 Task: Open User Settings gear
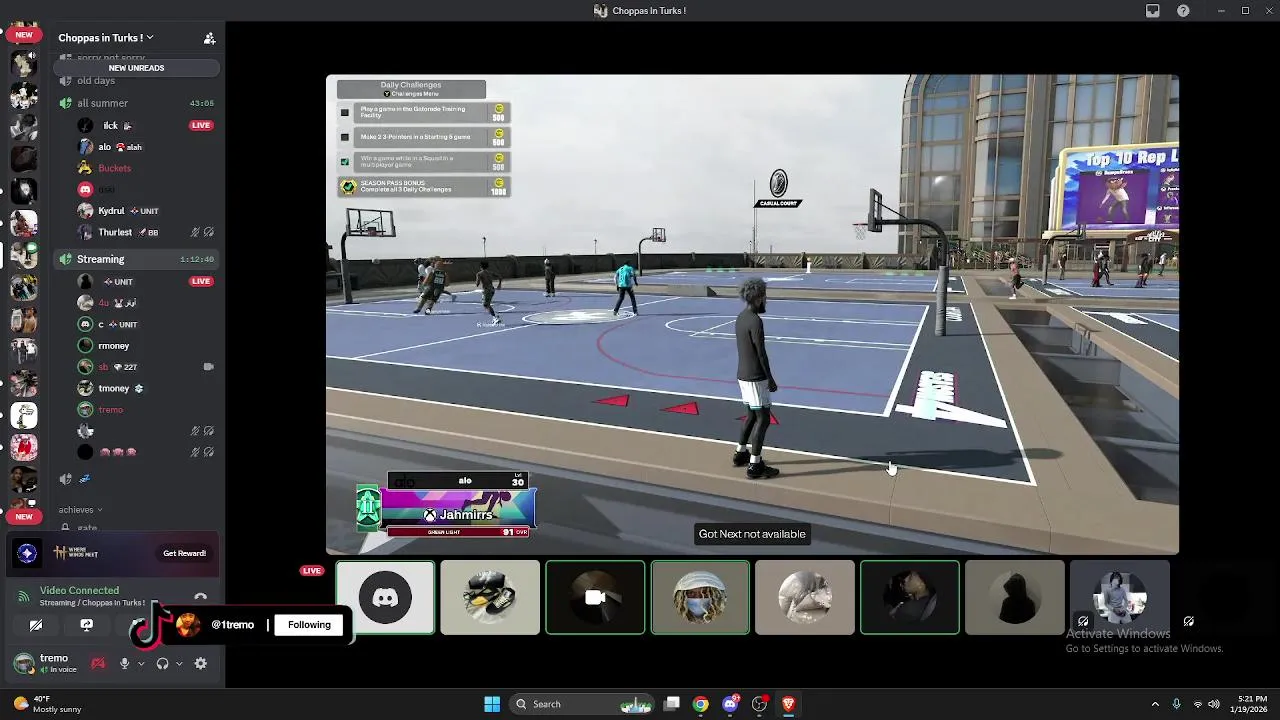201,663
